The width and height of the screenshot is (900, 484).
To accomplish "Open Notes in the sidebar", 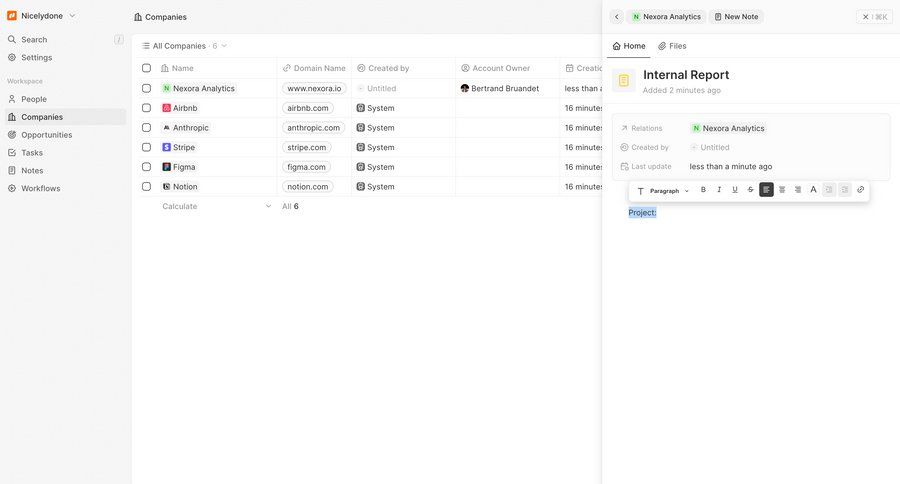I will pyautogui.click(x=64, y=170).
